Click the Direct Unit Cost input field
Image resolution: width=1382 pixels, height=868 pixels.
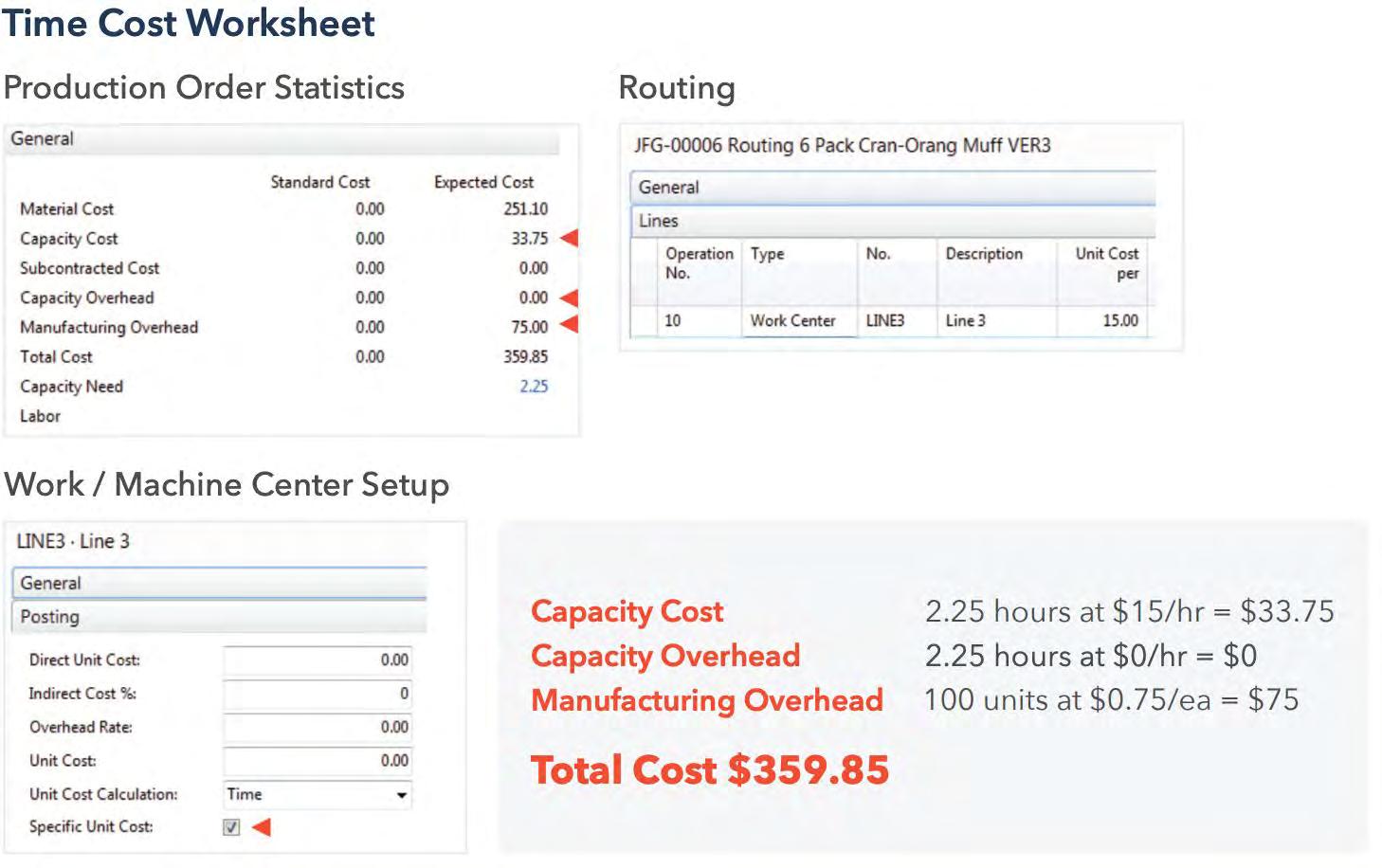(318, 660)
